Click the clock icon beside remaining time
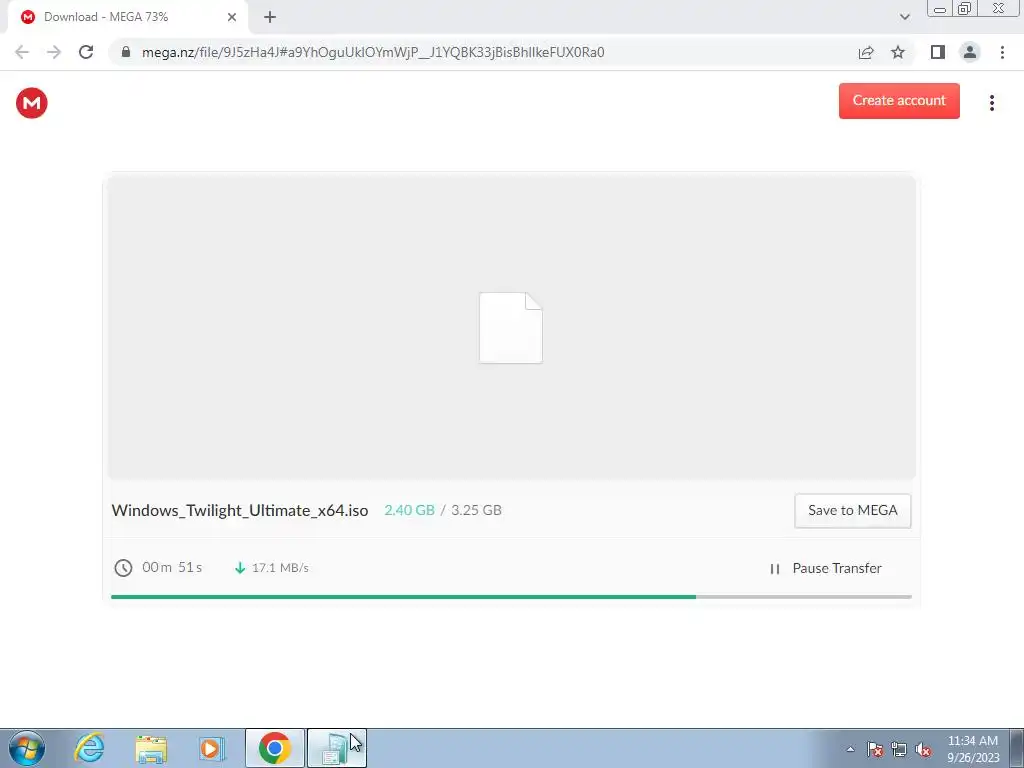 coord(123,568)
